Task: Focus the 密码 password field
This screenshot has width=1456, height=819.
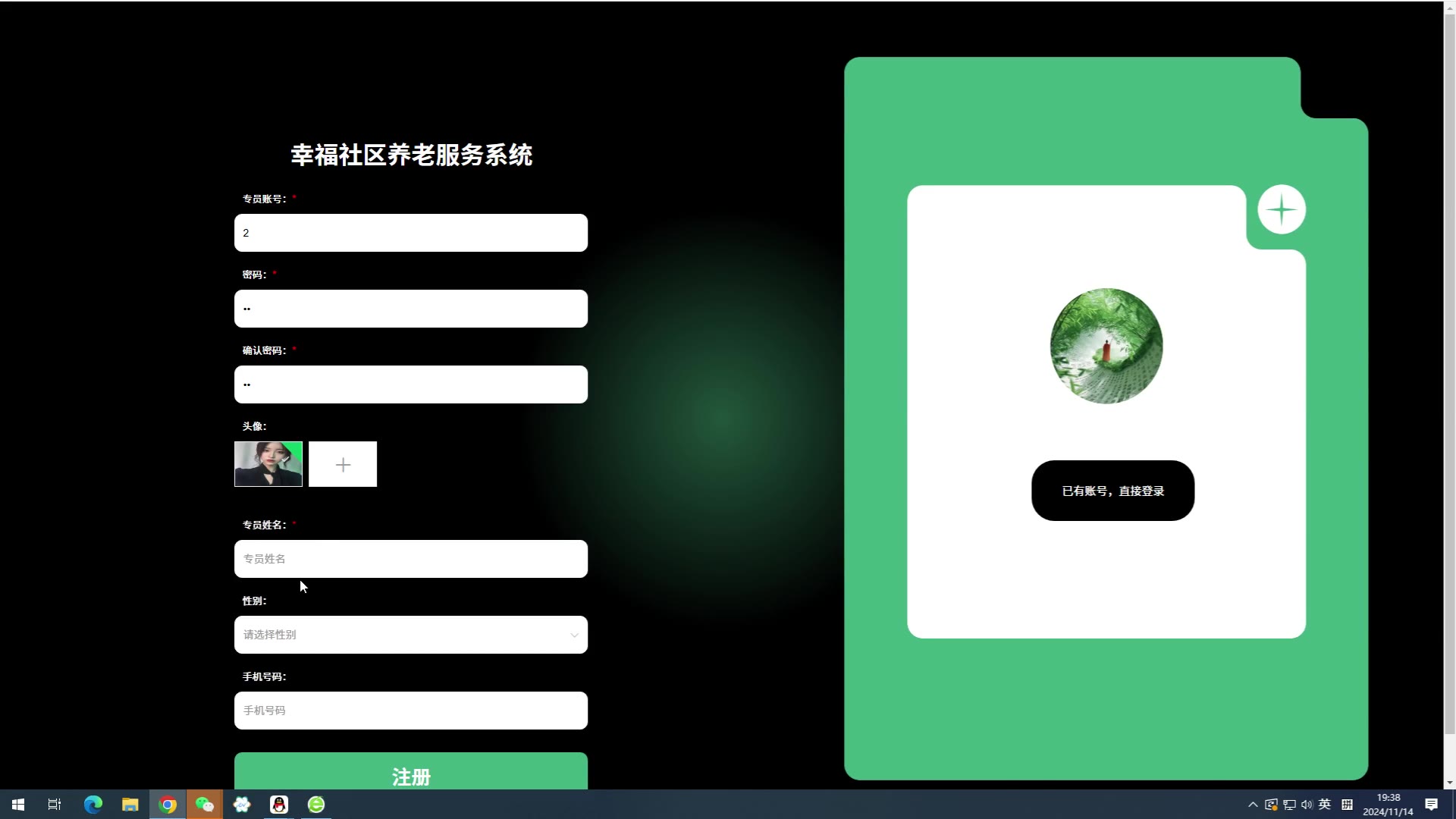Action: (410, 309)
